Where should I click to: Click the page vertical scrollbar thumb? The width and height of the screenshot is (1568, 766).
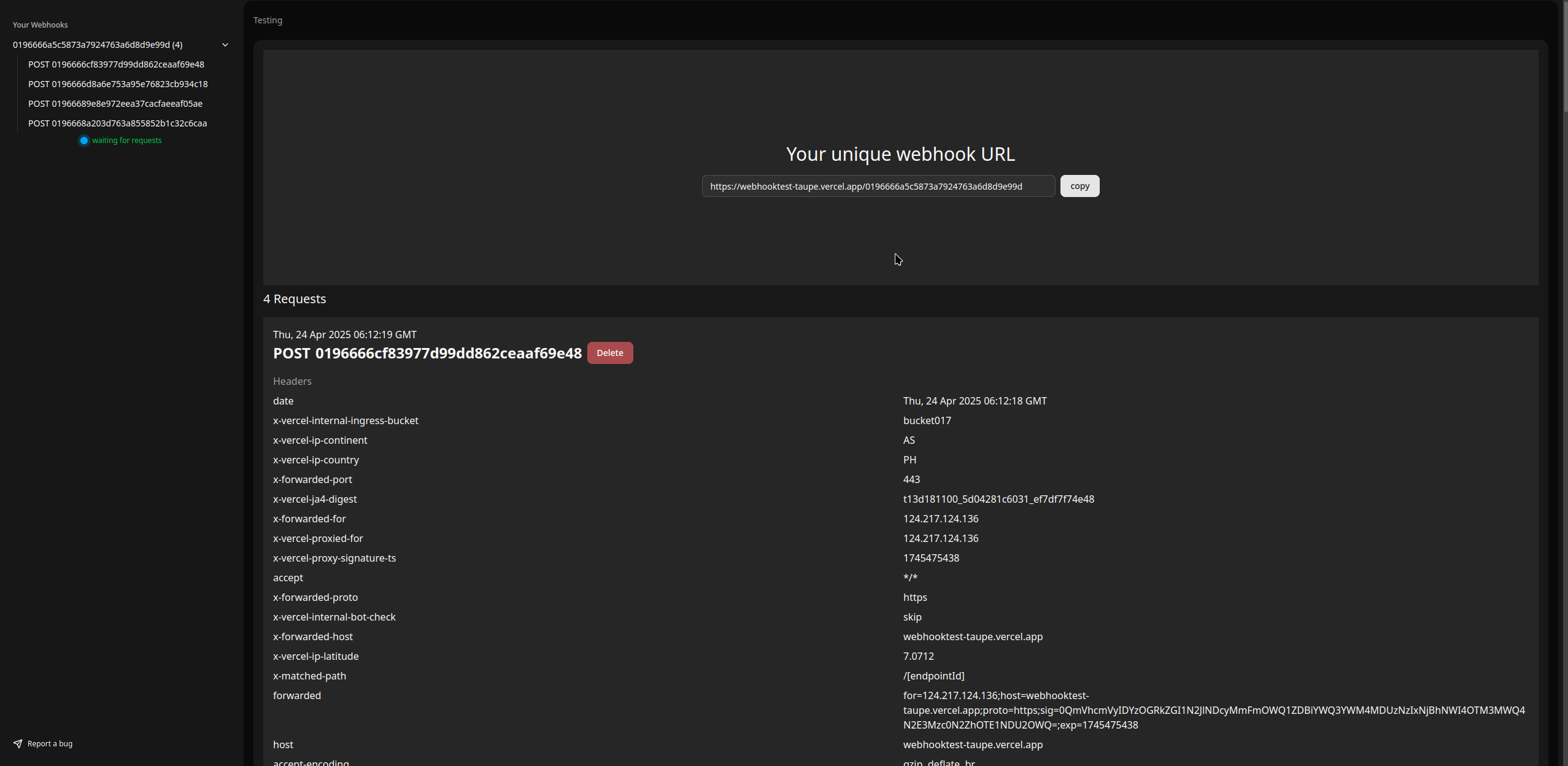(1564, 56)
